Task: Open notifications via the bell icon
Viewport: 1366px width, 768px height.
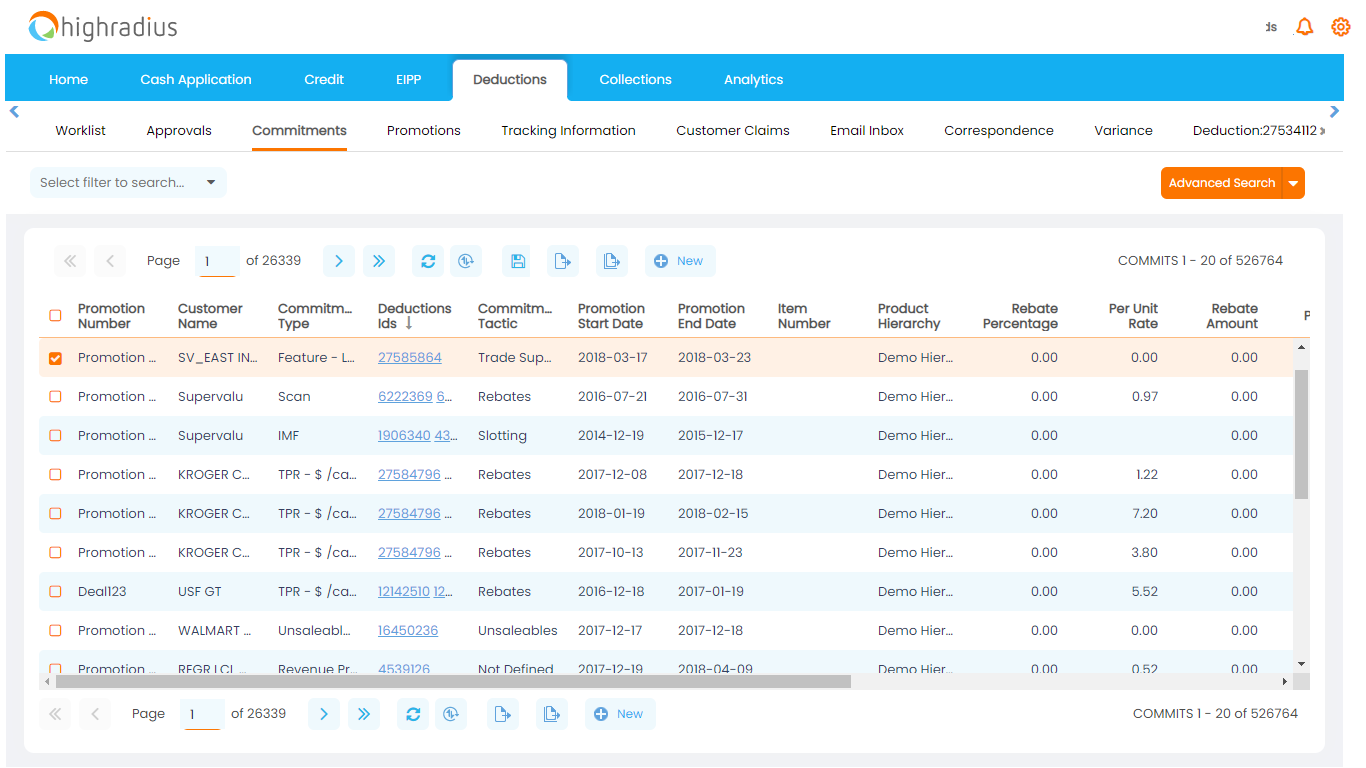Action: (1304, 27)
